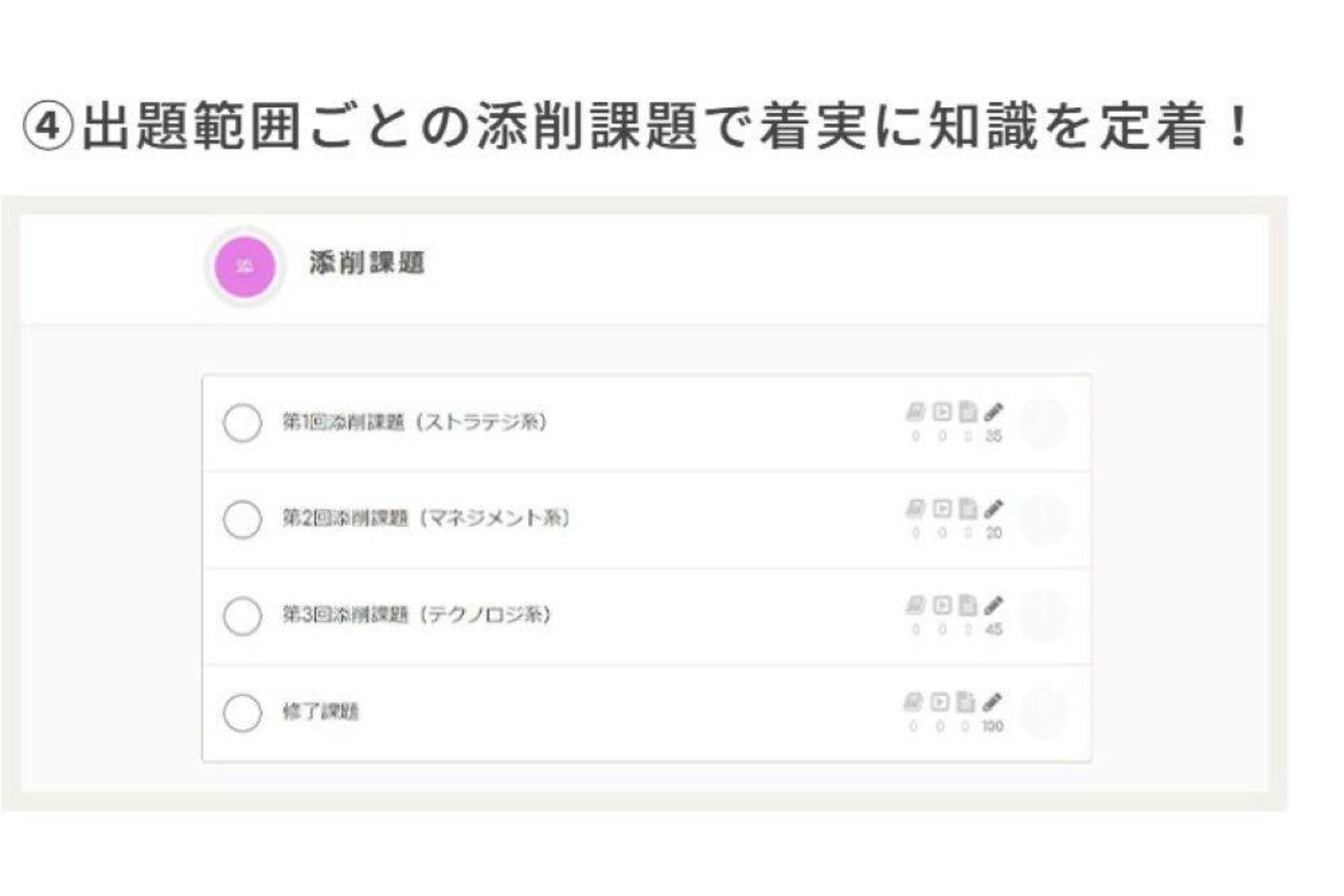Click the progress circle for 第1回添削課題

coord(1043,423)
